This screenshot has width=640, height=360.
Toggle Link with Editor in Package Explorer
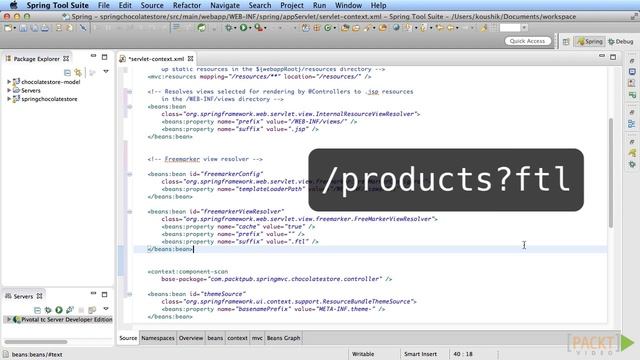pos(78,73)
